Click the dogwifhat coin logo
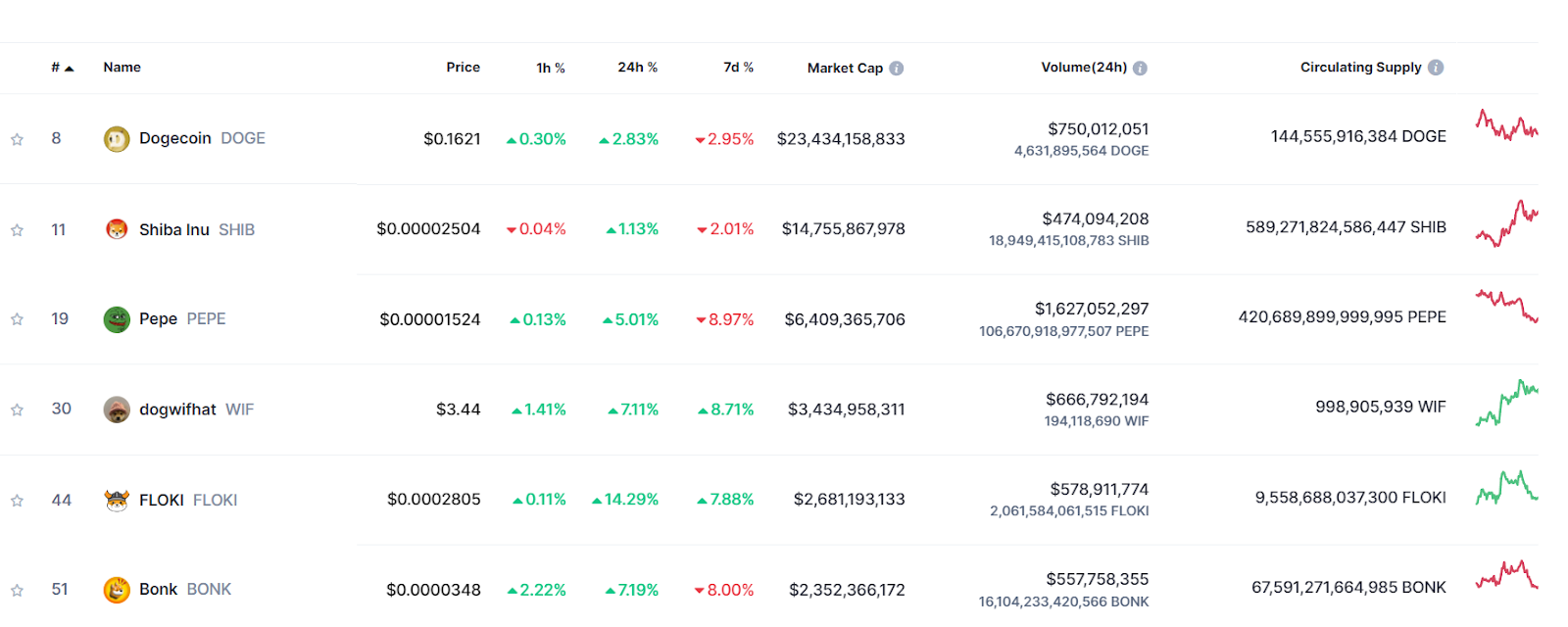Viewport: 1568px width, 627px height. 117,410
